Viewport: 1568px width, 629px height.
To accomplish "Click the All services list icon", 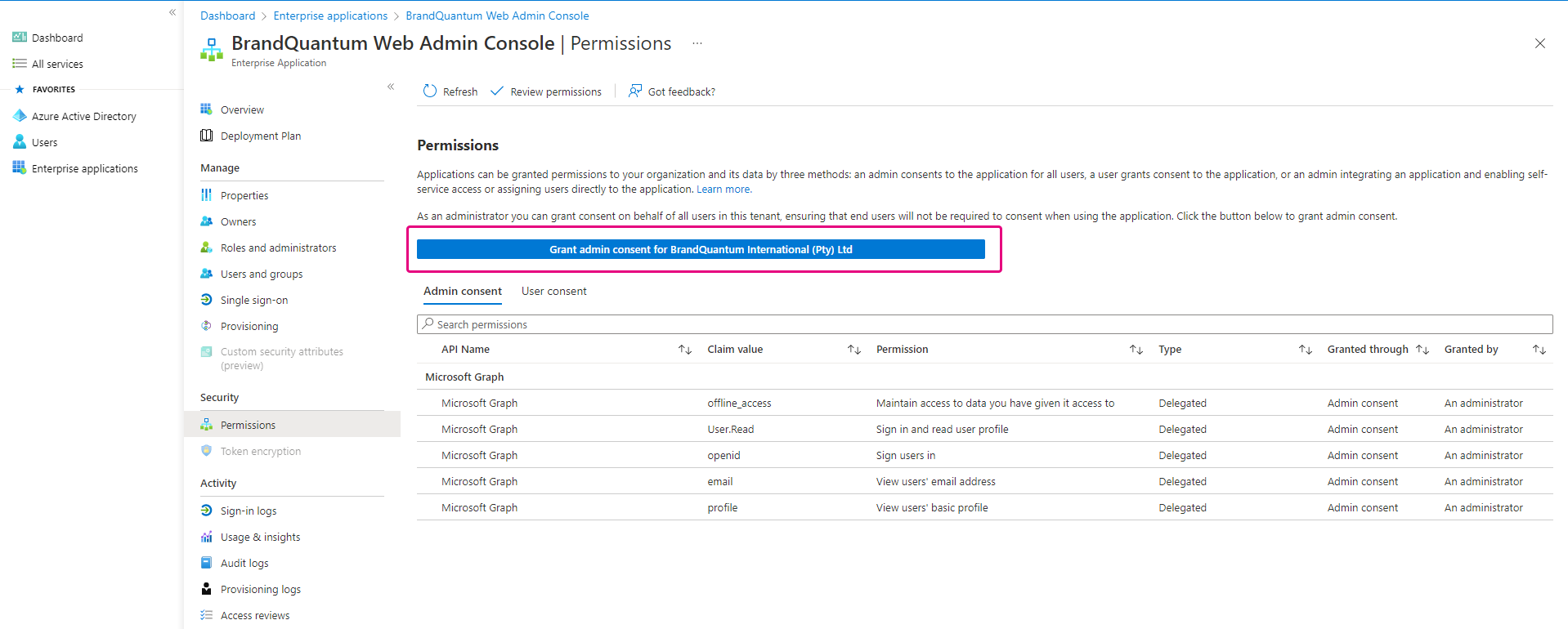I will point(20,64).
